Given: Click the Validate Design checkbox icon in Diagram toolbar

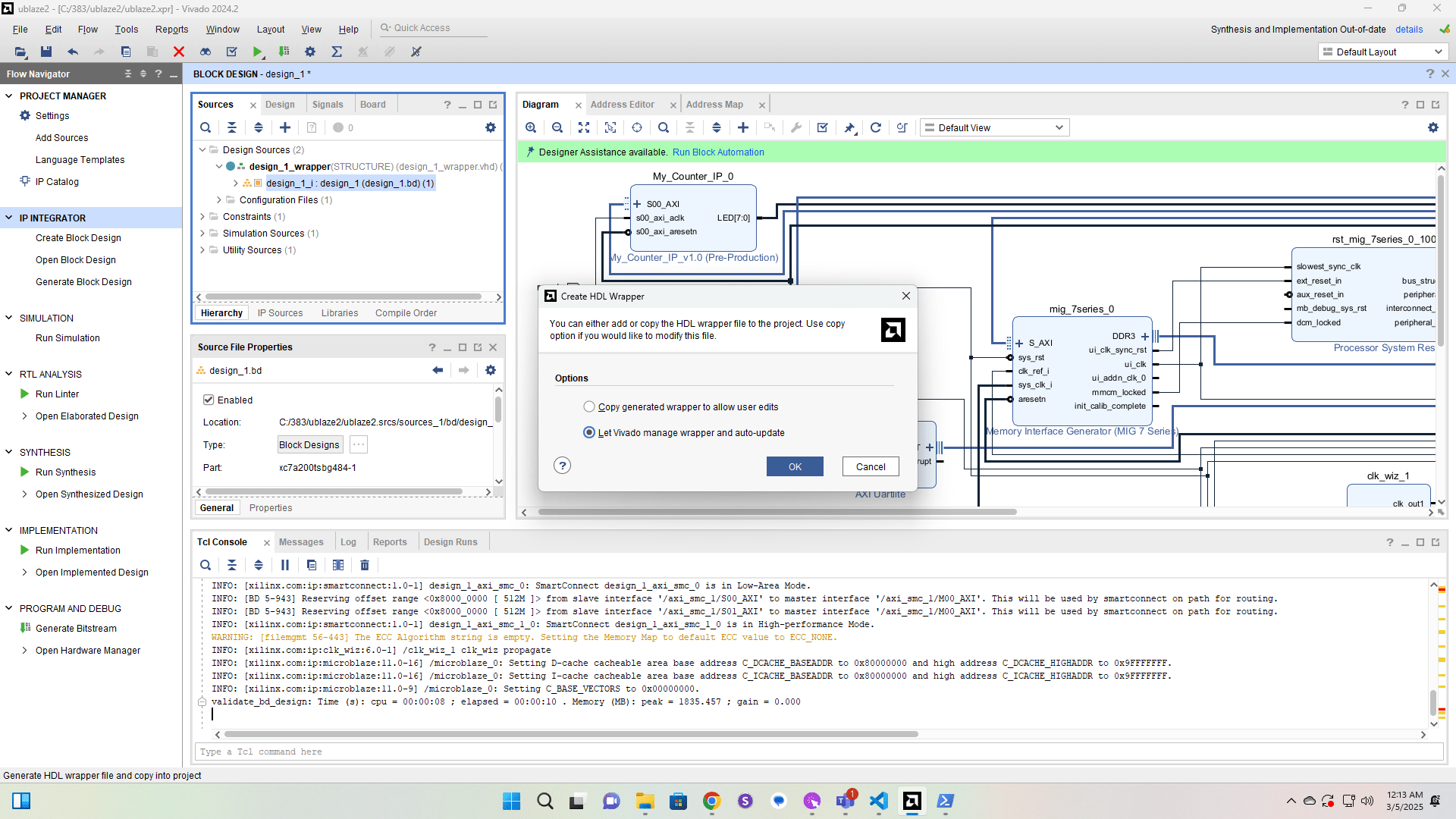Looking at the screenshot, I should pos(822,127).
